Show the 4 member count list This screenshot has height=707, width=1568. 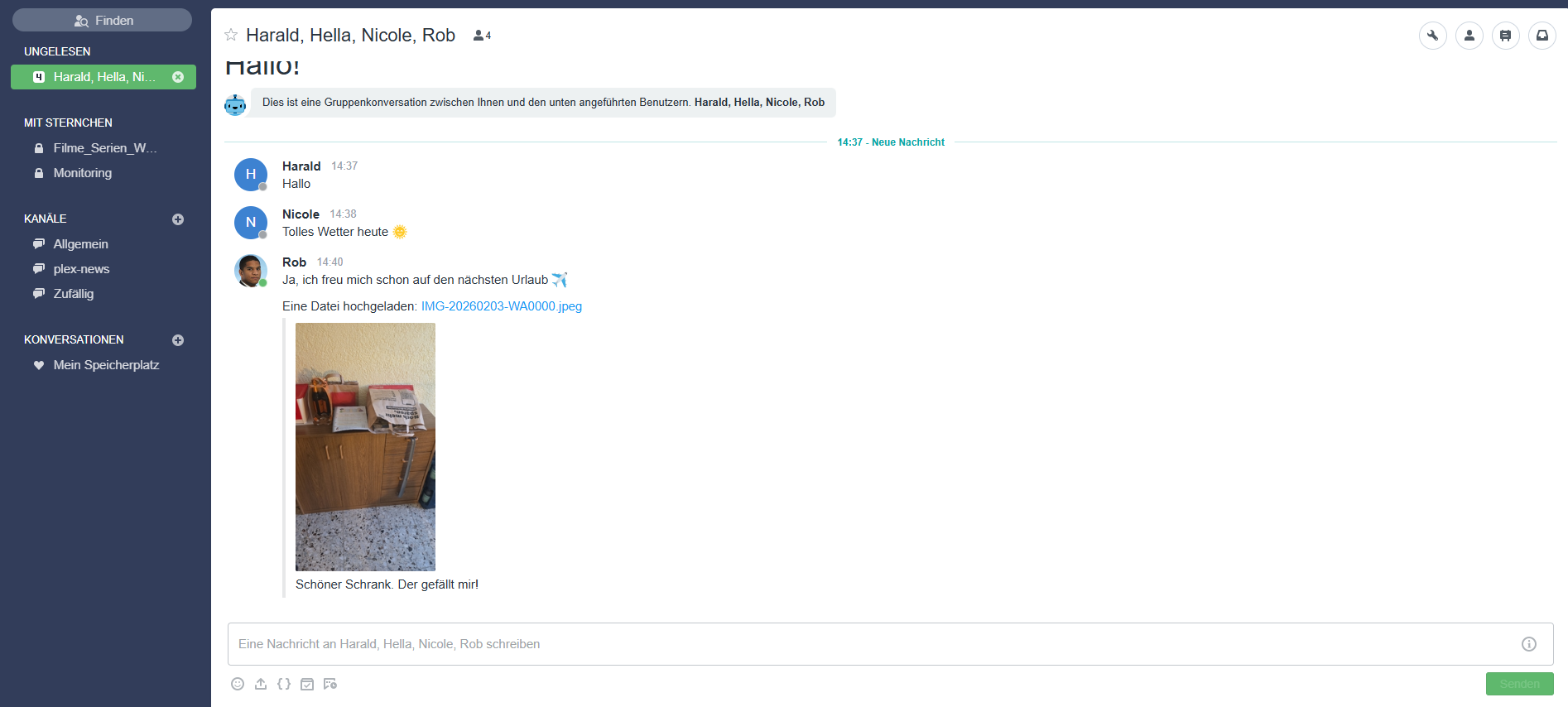[x=482, y=36]
